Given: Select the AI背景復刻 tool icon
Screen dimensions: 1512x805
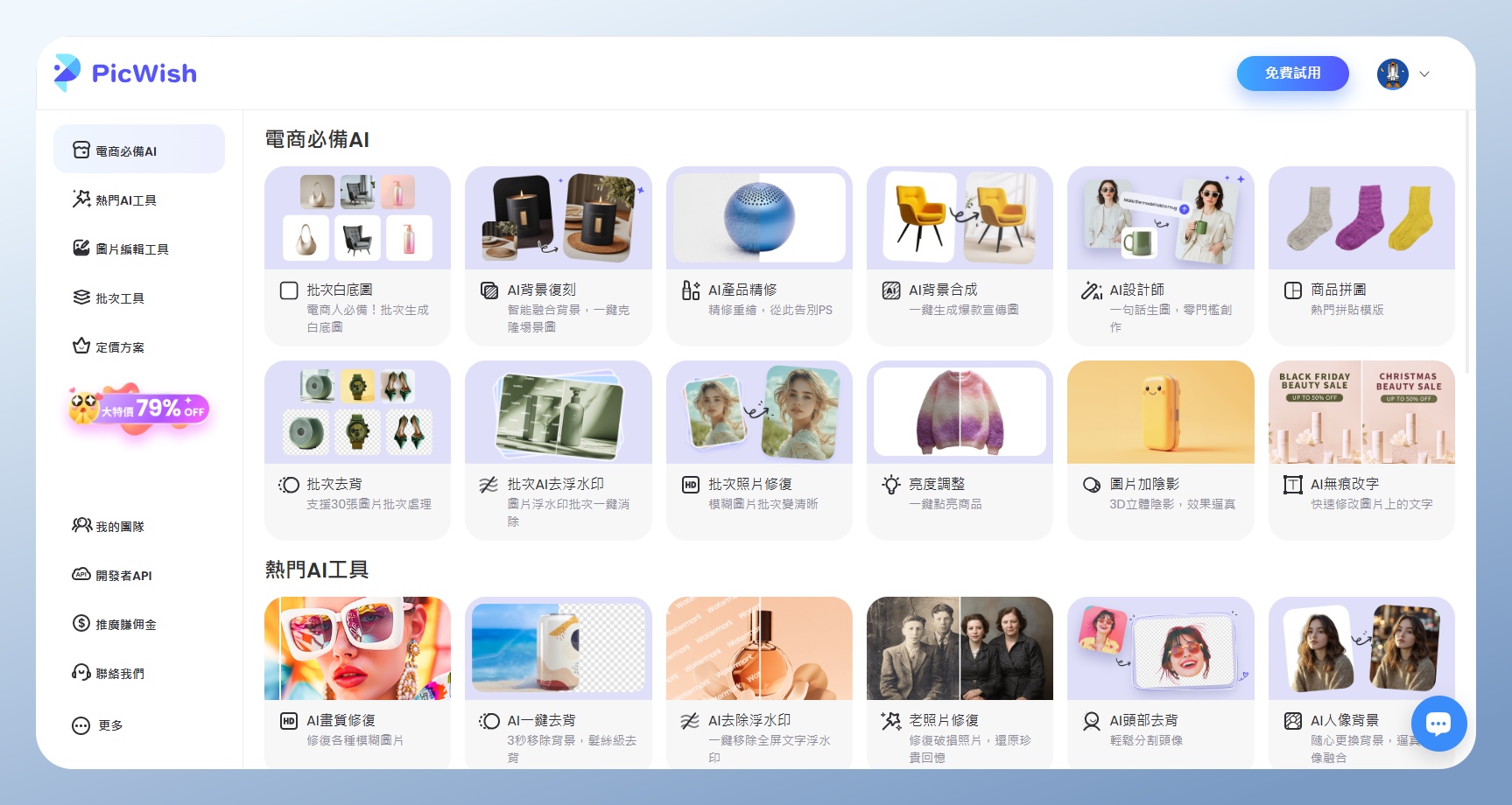Looking at the screenshot, I should coord(489,290).
